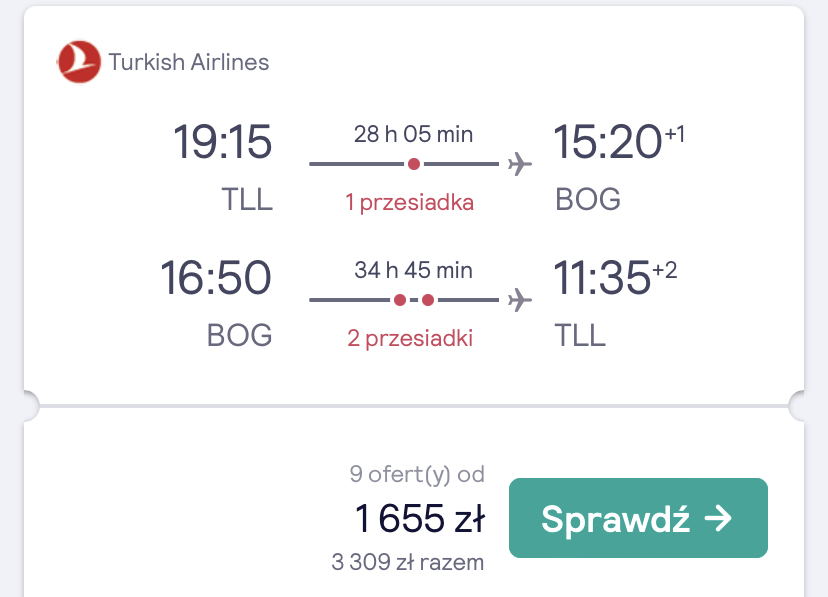Click the first red stopover dot on return
The height and width of the screenshot is (597, 828).
400,300
